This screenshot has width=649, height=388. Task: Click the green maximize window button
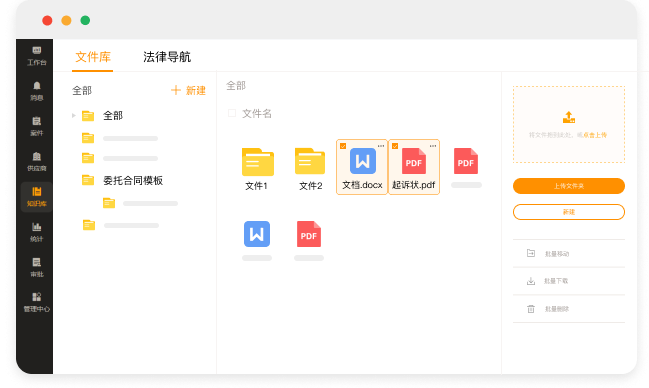[85, 20]
